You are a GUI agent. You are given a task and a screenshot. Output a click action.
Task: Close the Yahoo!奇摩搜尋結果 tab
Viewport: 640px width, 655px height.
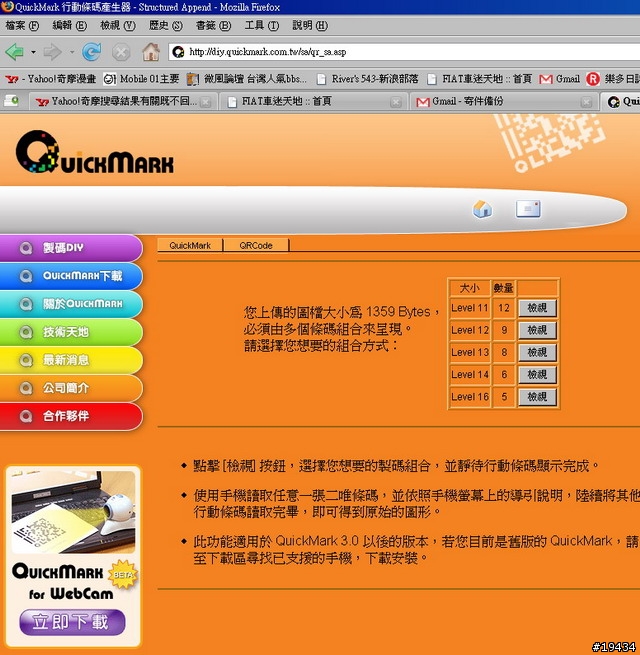click(205, 102)
